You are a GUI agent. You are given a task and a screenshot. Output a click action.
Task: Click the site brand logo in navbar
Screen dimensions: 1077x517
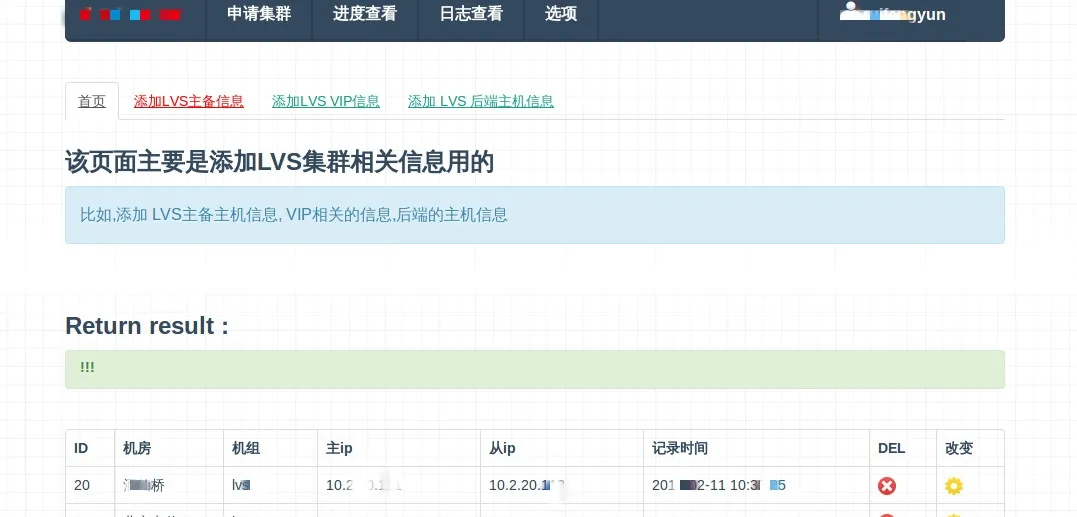click(x=131, y=14)
